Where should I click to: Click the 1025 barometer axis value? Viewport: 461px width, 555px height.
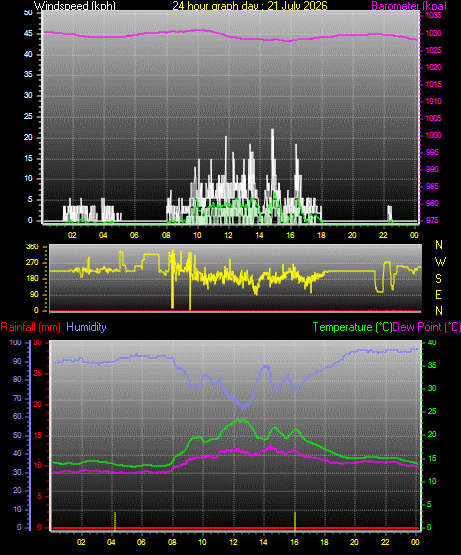(x=433, y=50)
